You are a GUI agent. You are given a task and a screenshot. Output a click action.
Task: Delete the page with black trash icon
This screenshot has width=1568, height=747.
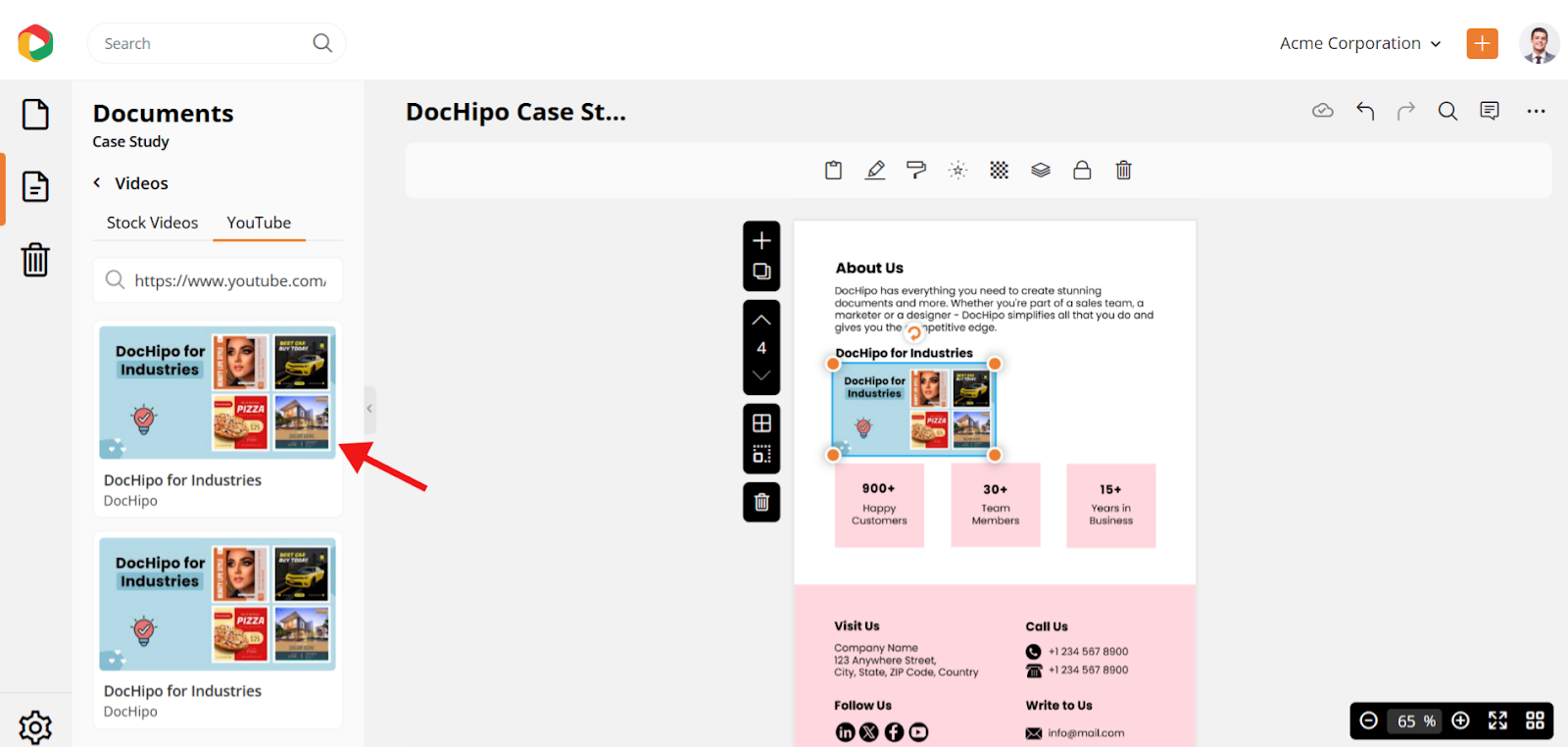coord(761,502)
